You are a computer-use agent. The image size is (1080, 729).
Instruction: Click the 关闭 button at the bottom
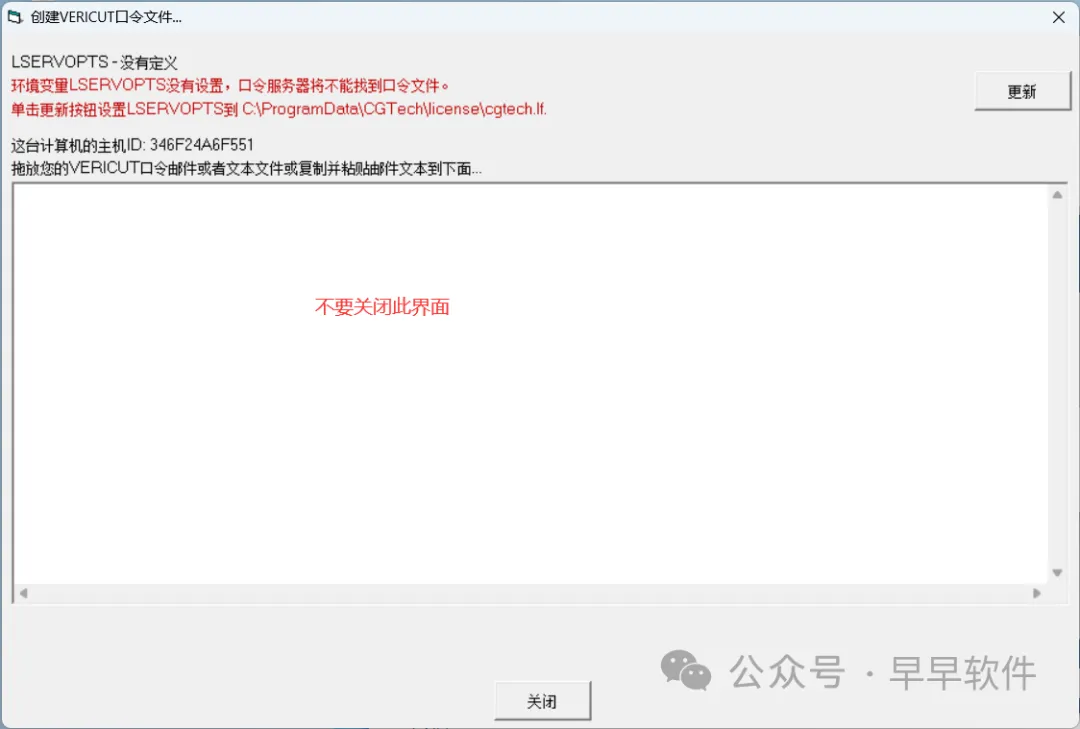pyautogui.click(x=542, y=701)
